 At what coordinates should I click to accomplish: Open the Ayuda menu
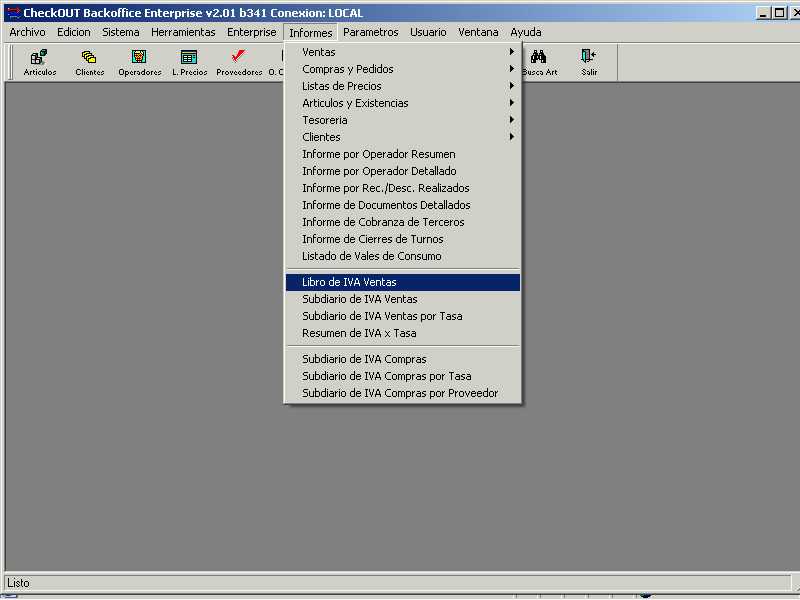526,32
